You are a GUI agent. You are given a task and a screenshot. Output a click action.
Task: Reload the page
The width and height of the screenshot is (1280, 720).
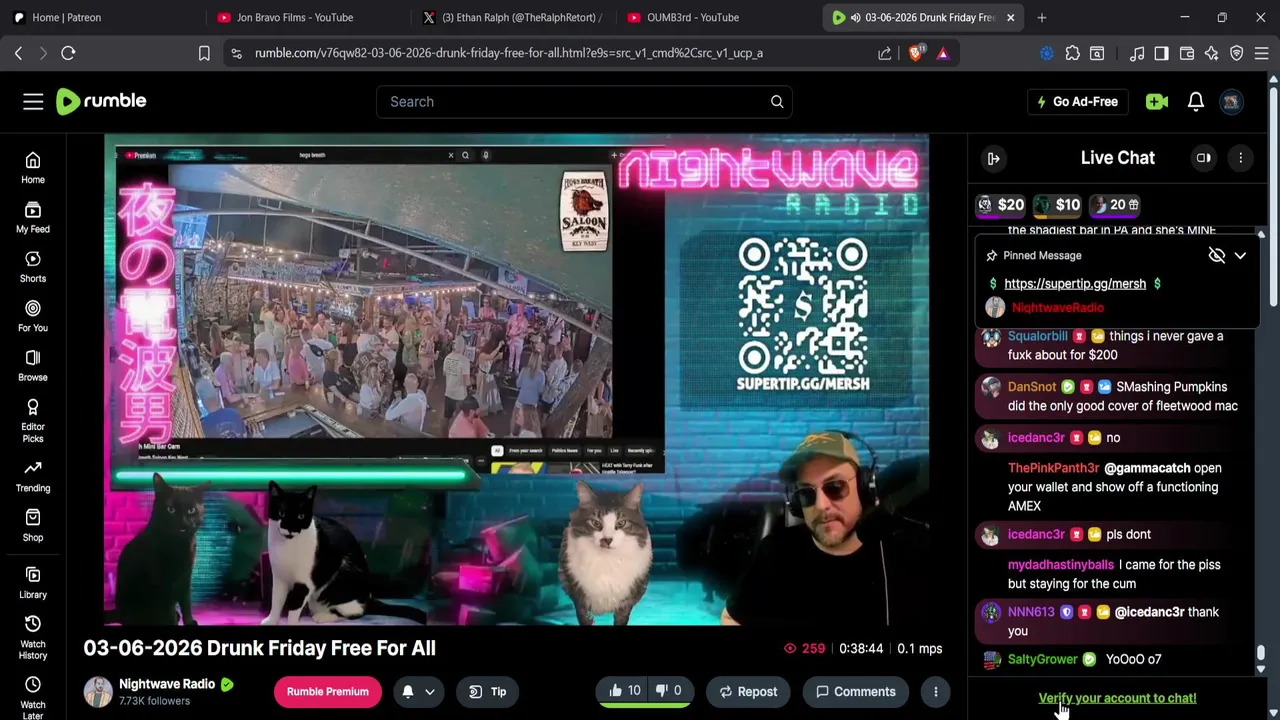68,53
